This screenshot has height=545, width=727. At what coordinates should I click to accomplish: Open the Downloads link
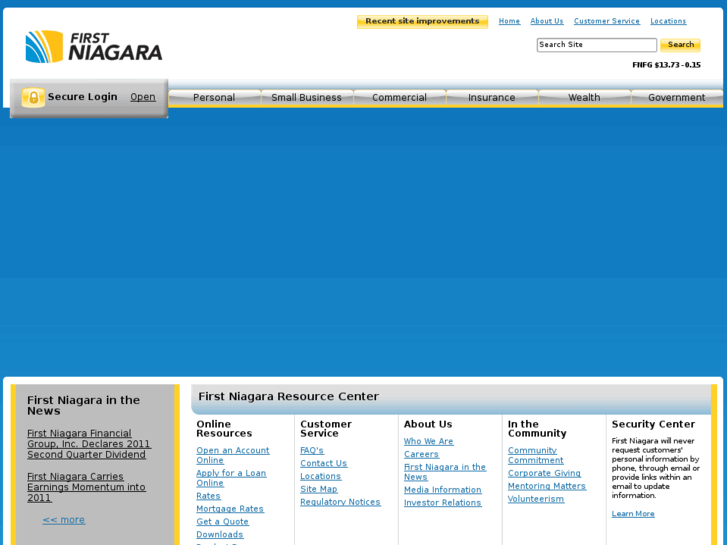click(x=220, y=535)
